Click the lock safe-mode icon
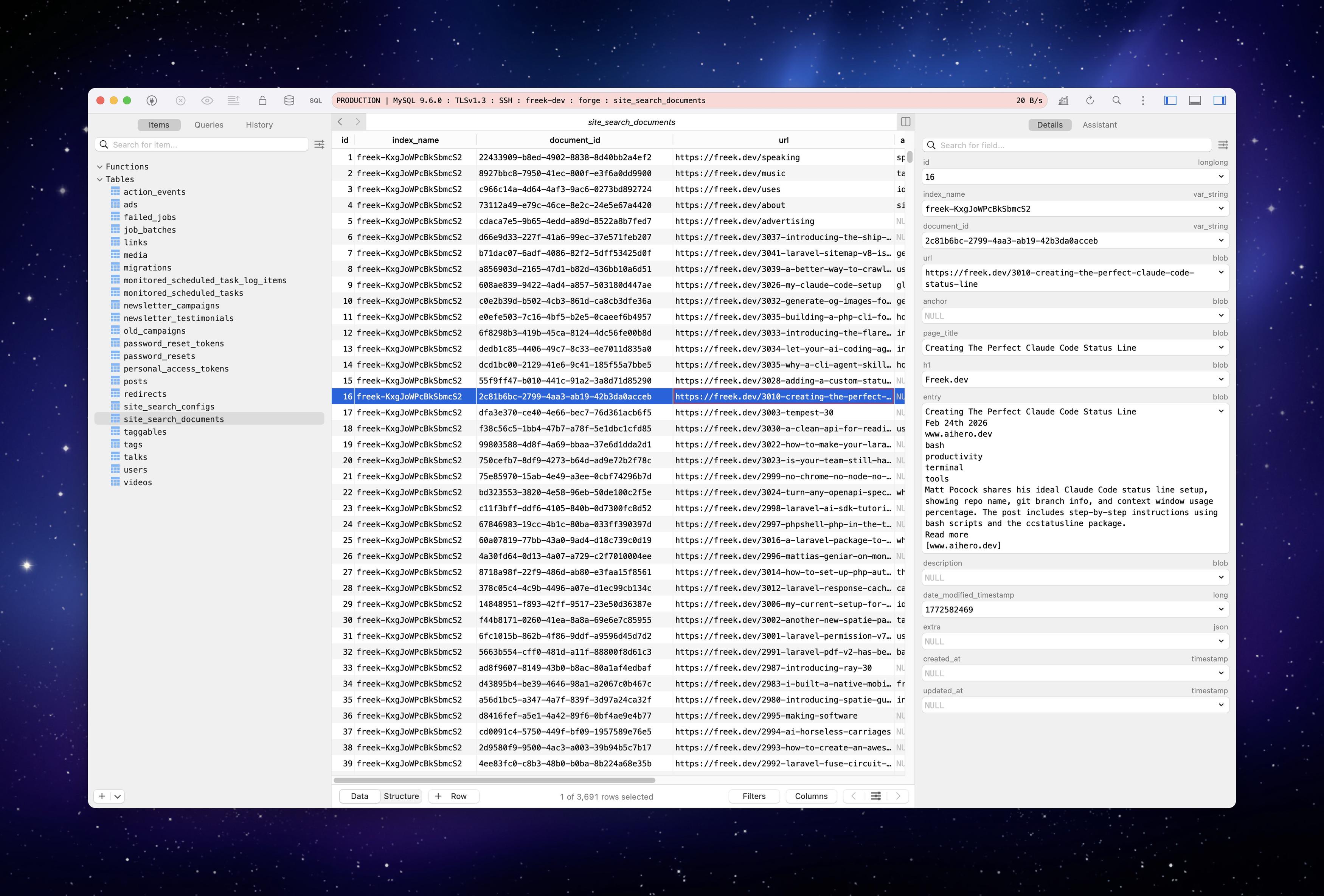This screenshot has height=896, width=1324. 262,100
